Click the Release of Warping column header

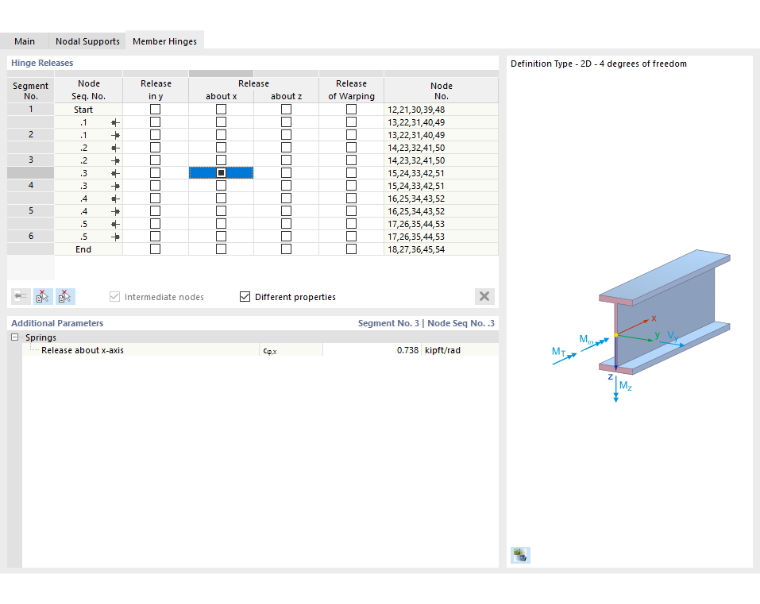(351, 90)
